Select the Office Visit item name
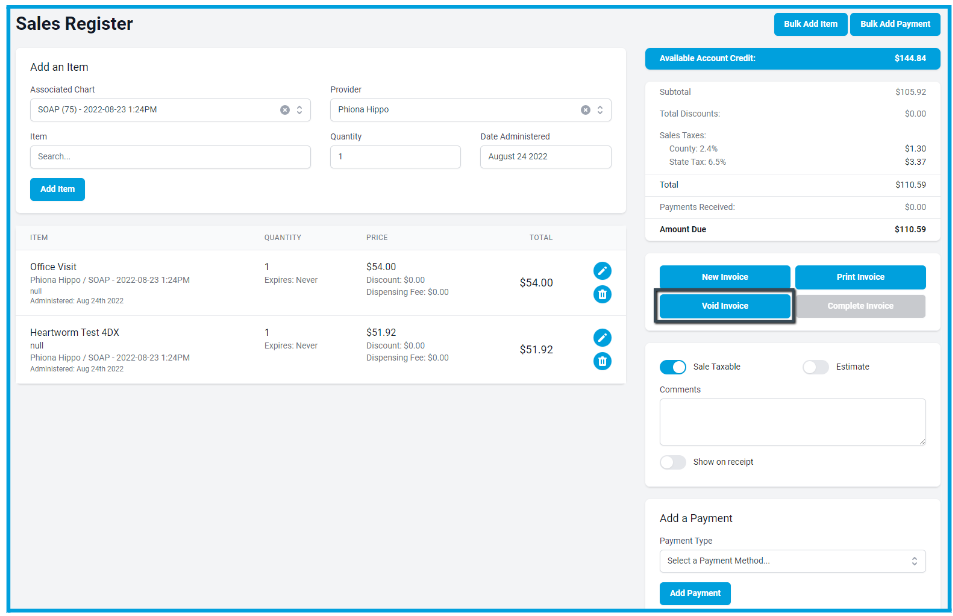Viewport: 953px width, 616px height. (53, 267)
